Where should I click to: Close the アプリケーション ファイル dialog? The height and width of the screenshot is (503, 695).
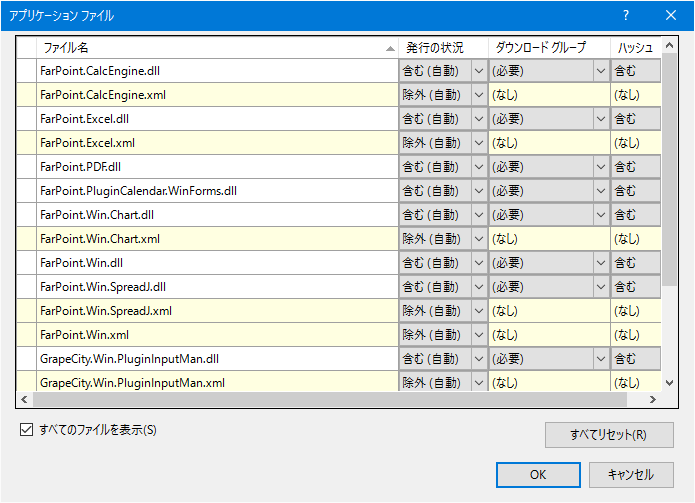point(671,16)
